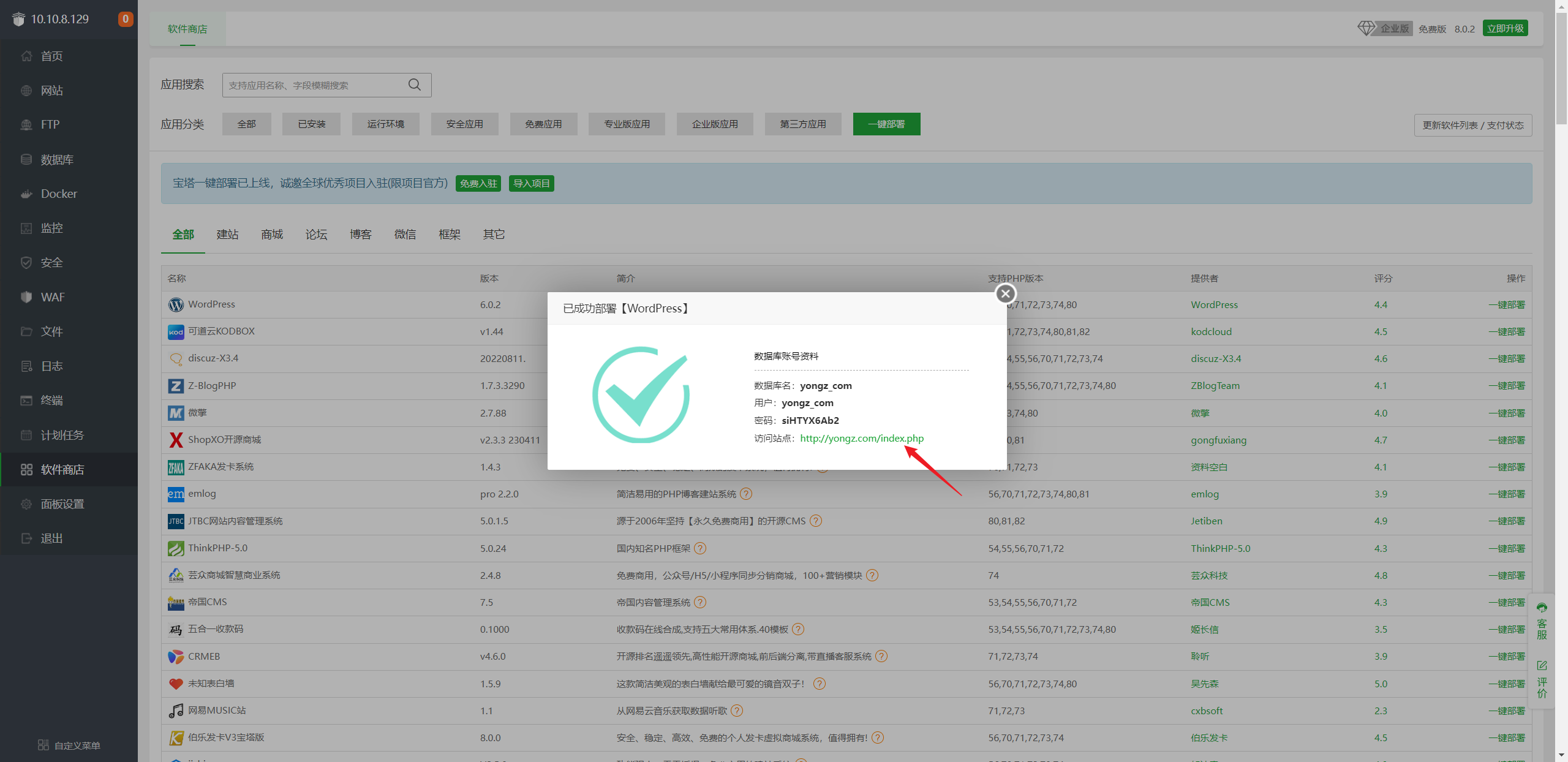Viewport: 1568px width, 762px height.
Task: Click the orange notification badge
Action: click(125, 19)
